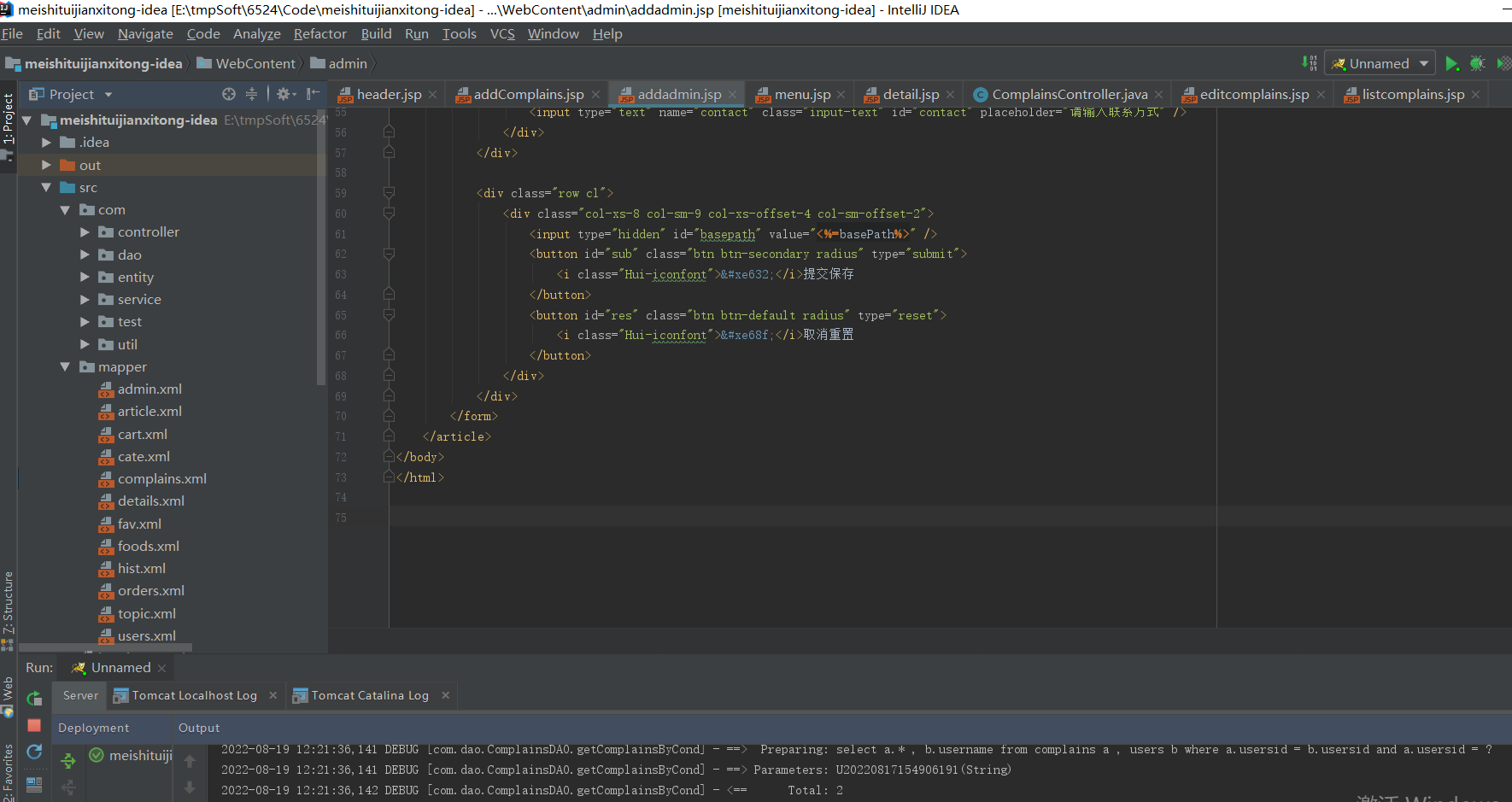
Task: Click the up arrow in Output pane
Action: [190, 760]
